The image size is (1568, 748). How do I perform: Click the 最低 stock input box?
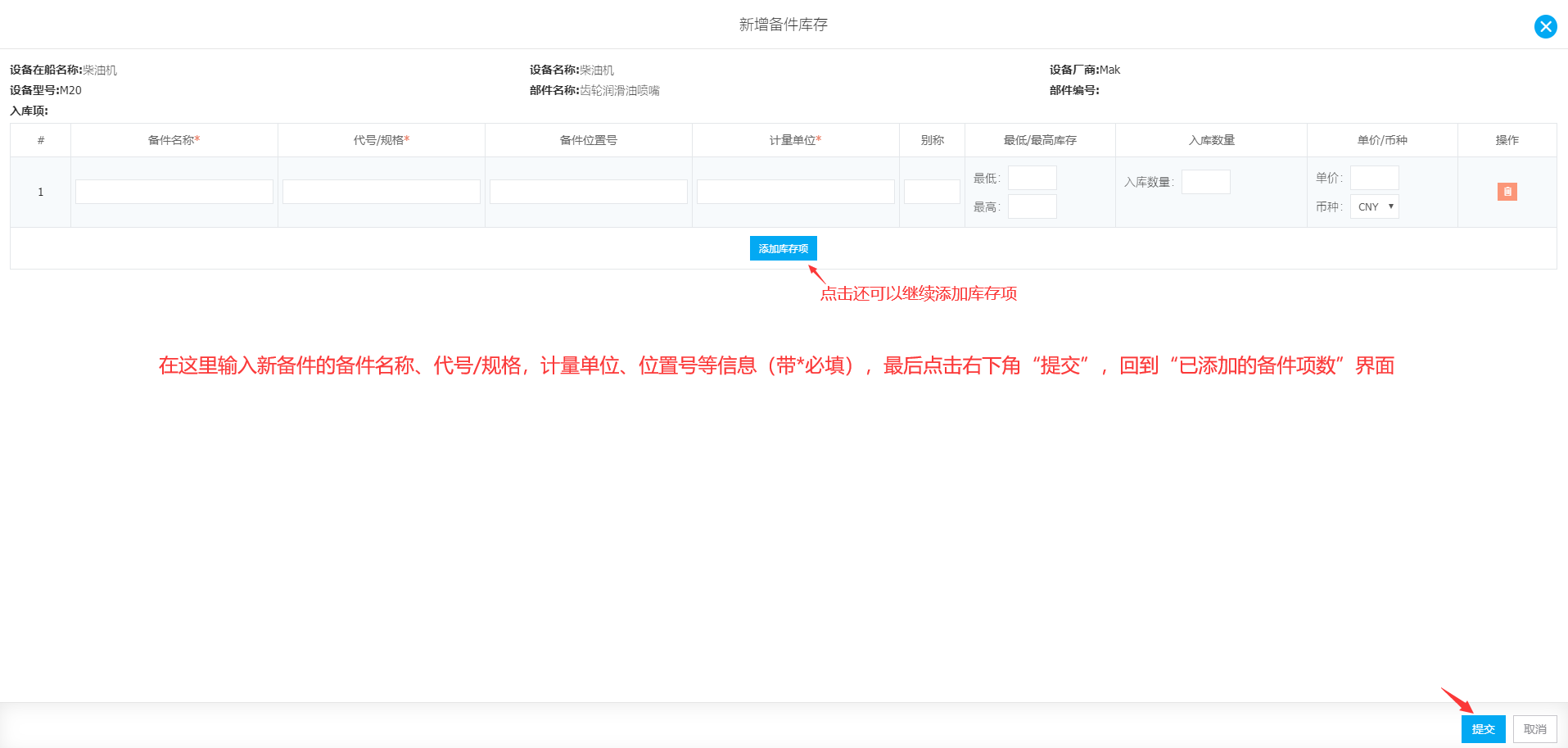(1032, 178)
